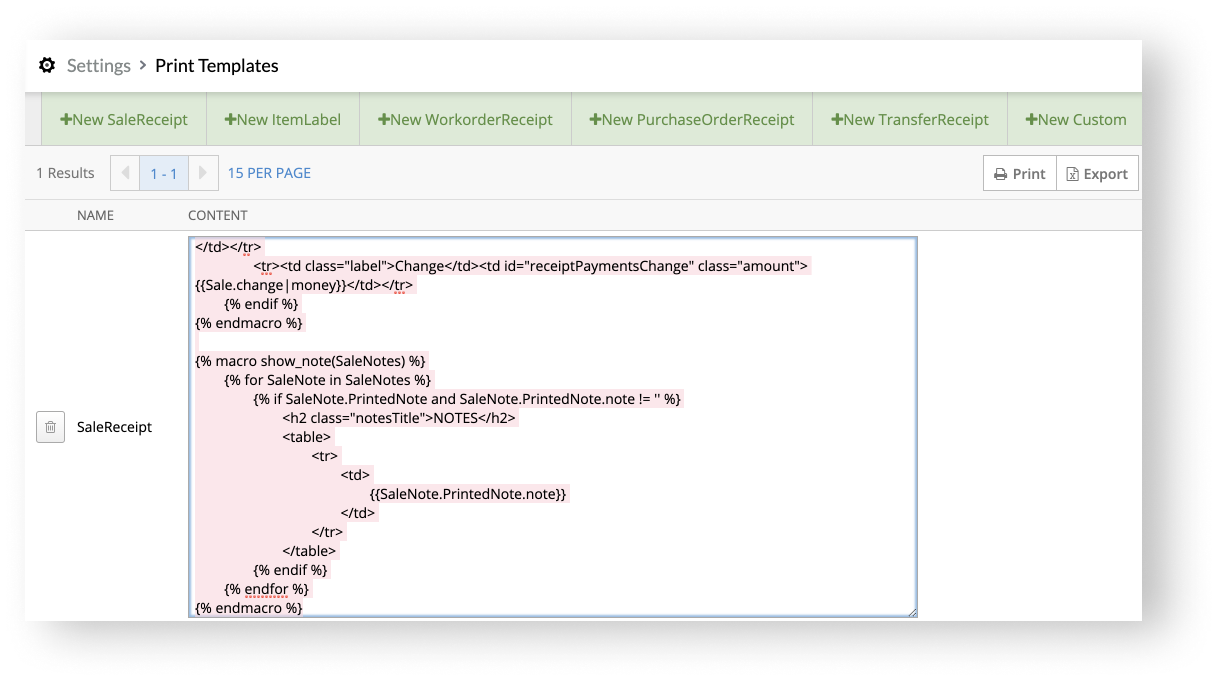Image resolution: width=1217 pixels, height=681 pixels.
Task: Create a New SaleReceipt template
Action: pos(124,119)
